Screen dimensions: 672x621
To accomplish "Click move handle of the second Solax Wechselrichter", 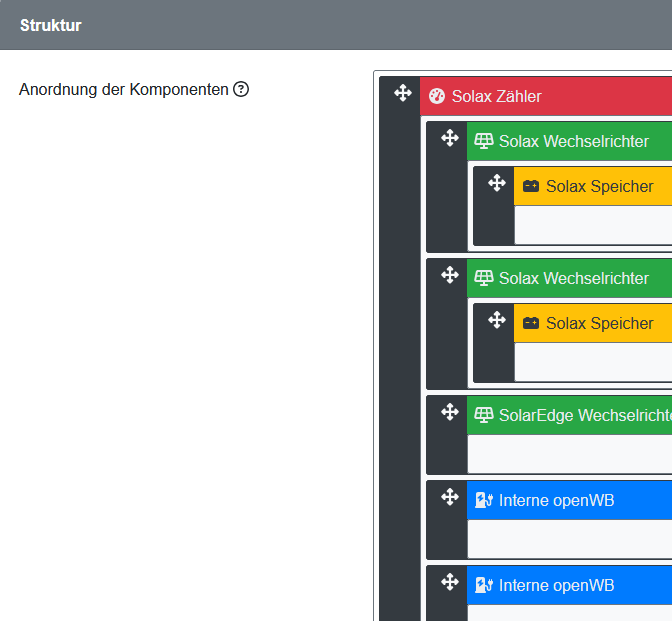I will point(450,275).
